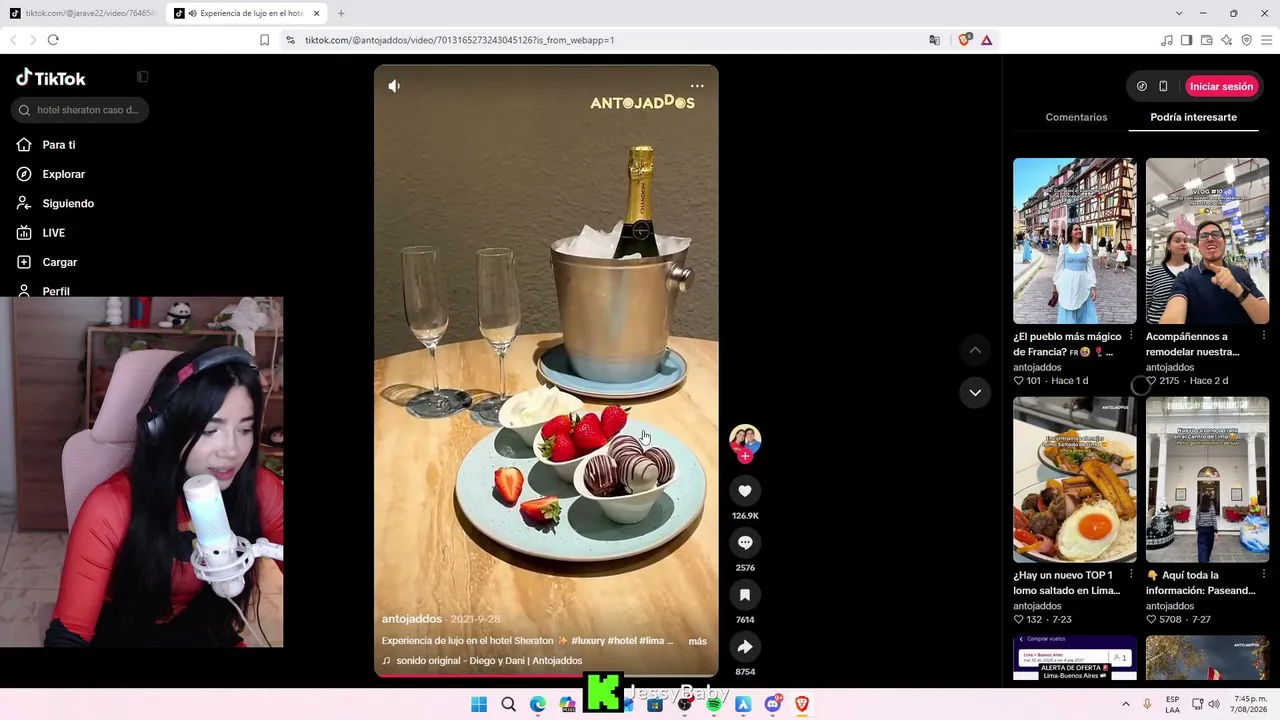Viewport: 1280px width, 720px height.
Task: Switch to the Comentarios tab
Action: pos(1076,117)
